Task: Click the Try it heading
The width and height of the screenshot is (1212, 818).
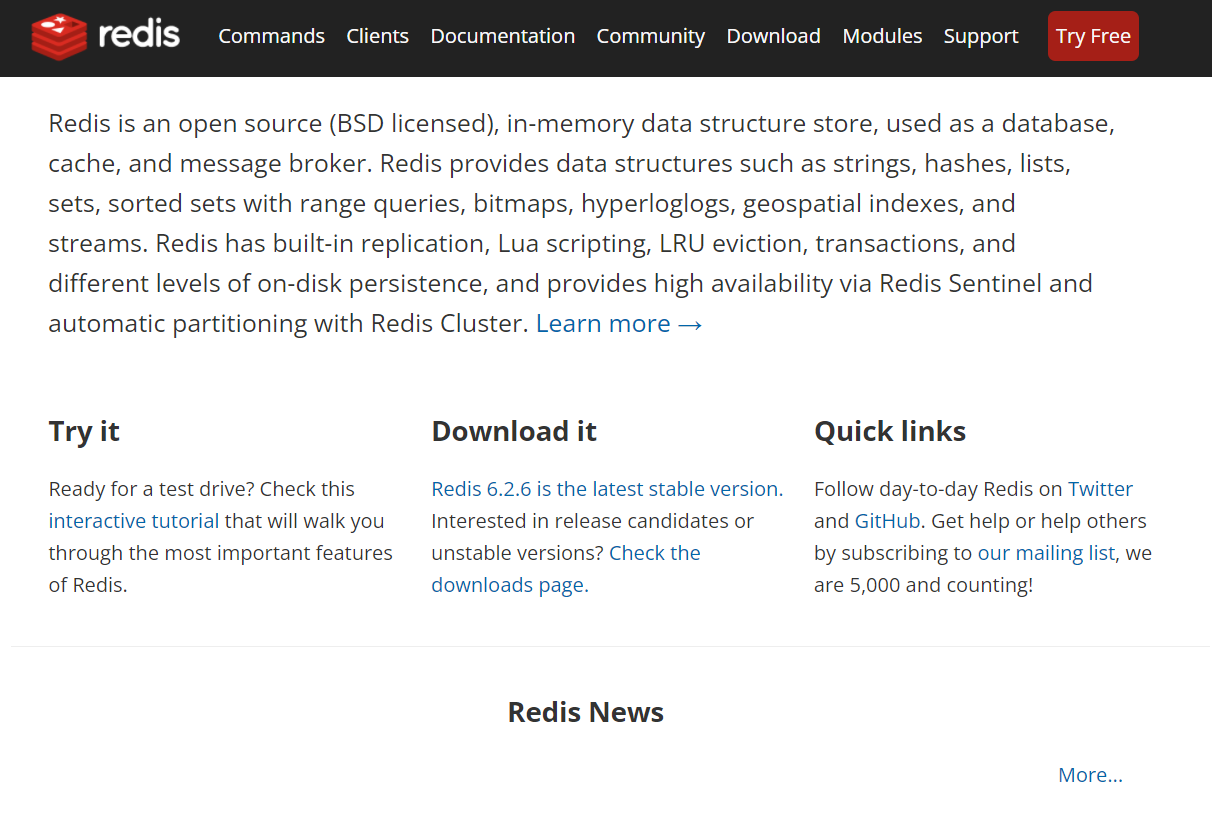Action: click(x=84, y=431)
